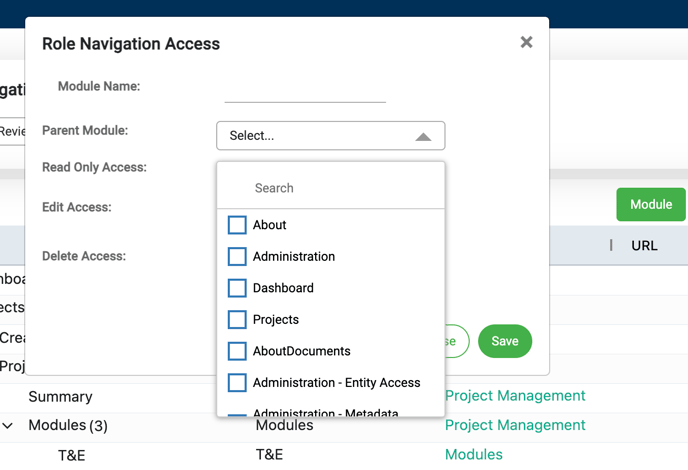The height and width of the screenshot is (470, 688).
Task: Click the Search field in dropdown
Action: coord(330,188)
